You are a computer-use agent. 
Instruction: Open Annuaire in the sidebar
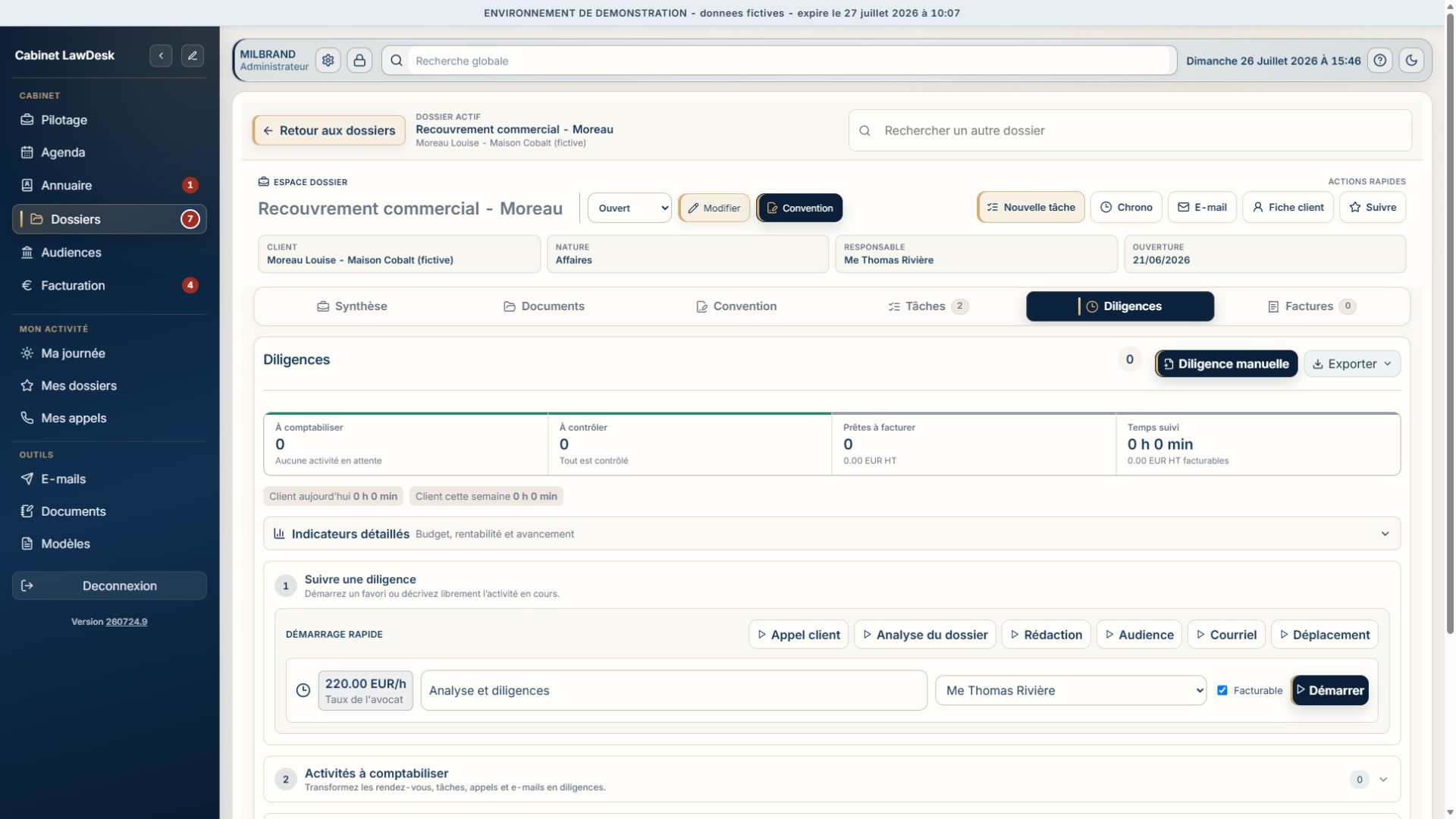109,185
